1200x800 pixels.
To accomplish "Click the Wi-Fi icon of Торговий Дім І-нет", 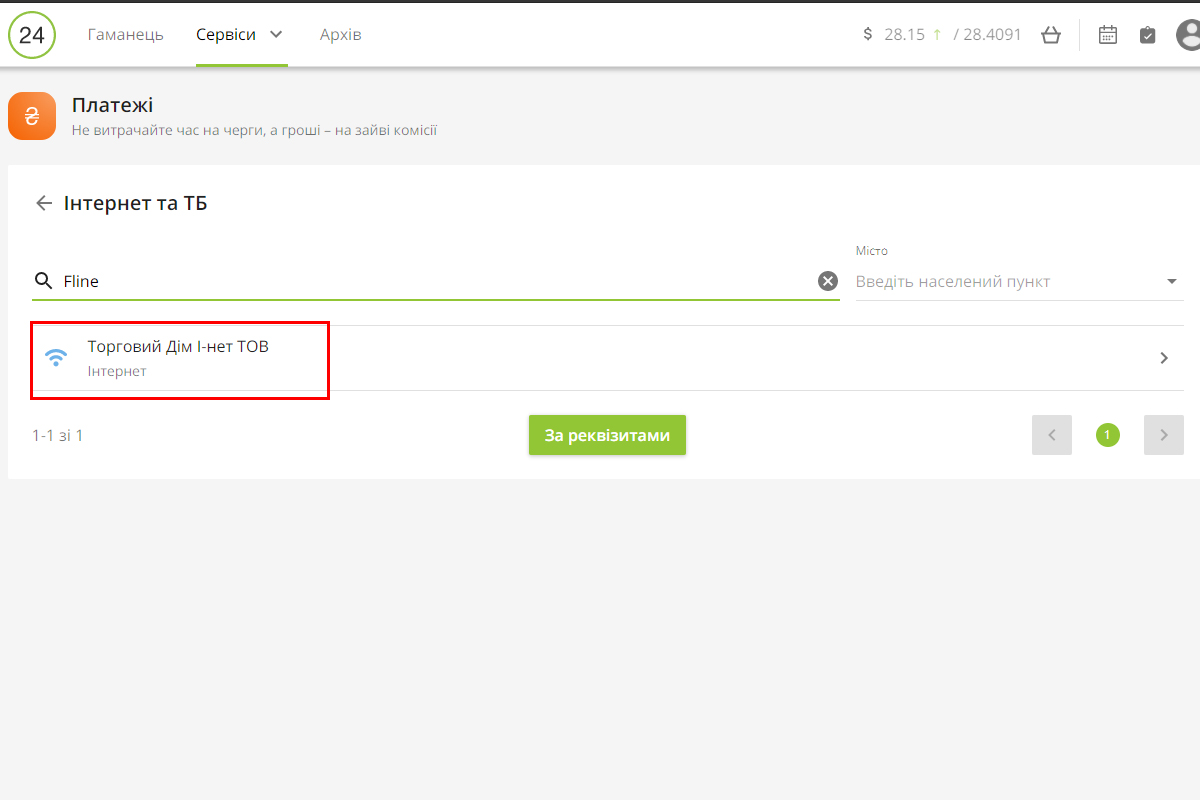I will point(57,357).
